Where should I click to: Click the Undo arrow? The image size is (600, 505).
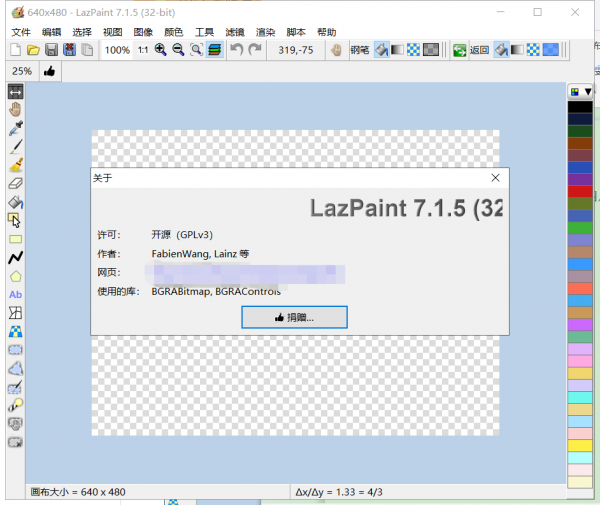(x=236, y=50)
